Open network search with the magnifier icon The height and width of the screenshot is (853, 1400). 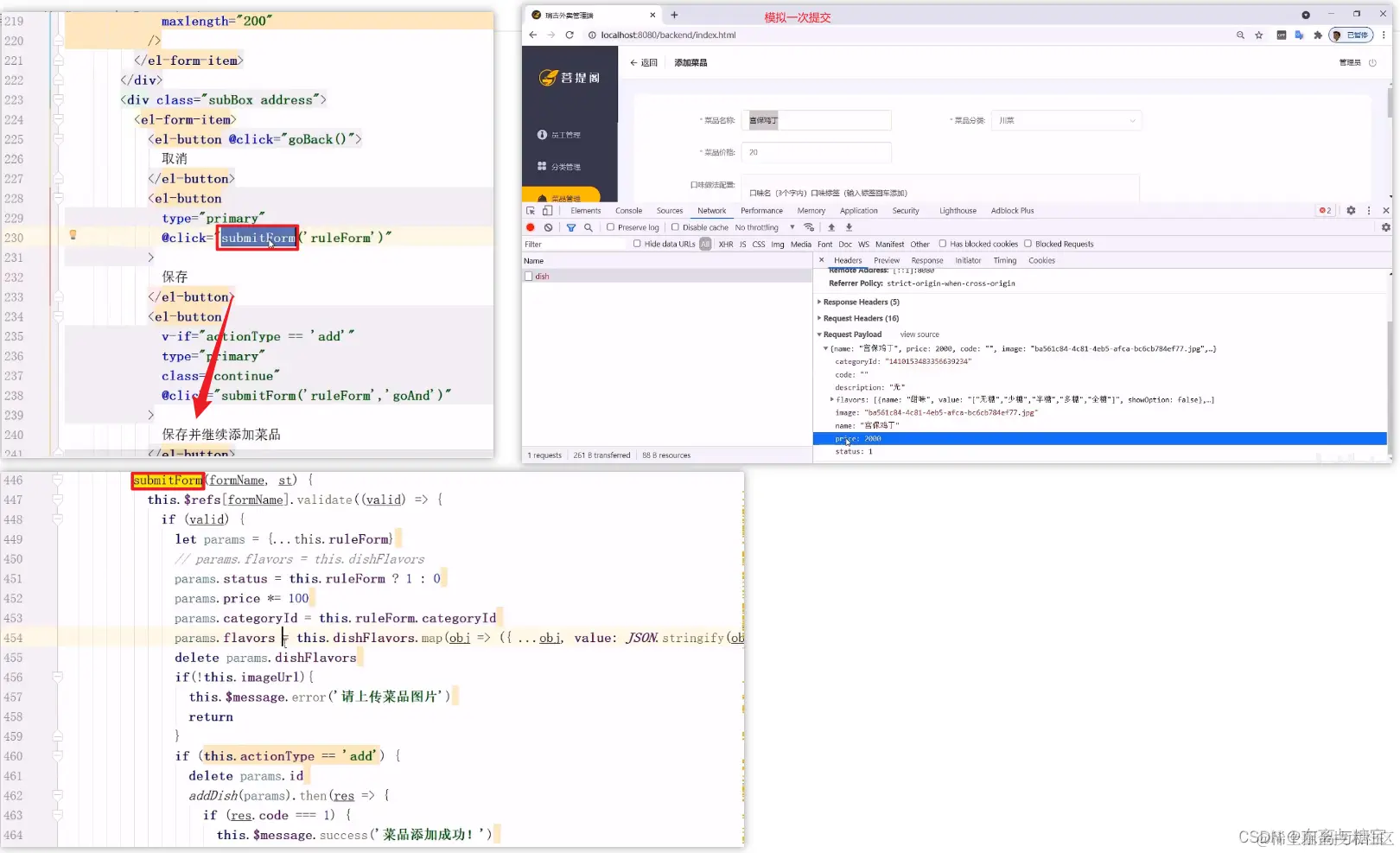click(589, 228)
